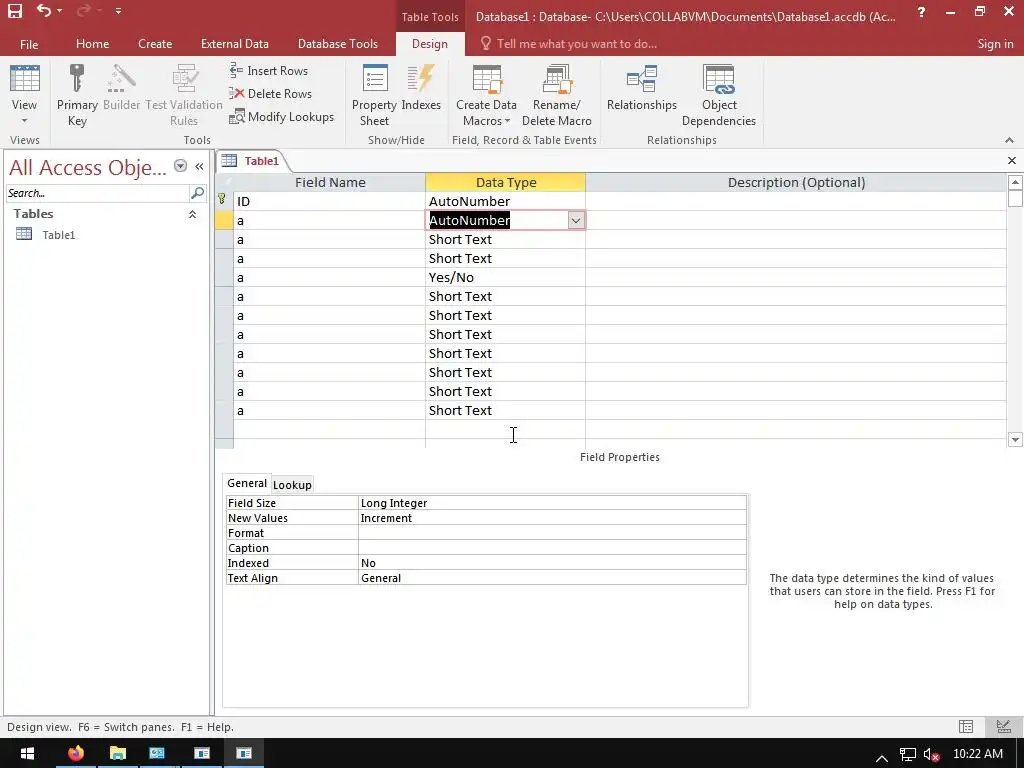
Task: Click the muted volume tray icon
Action: coord(931,755)
